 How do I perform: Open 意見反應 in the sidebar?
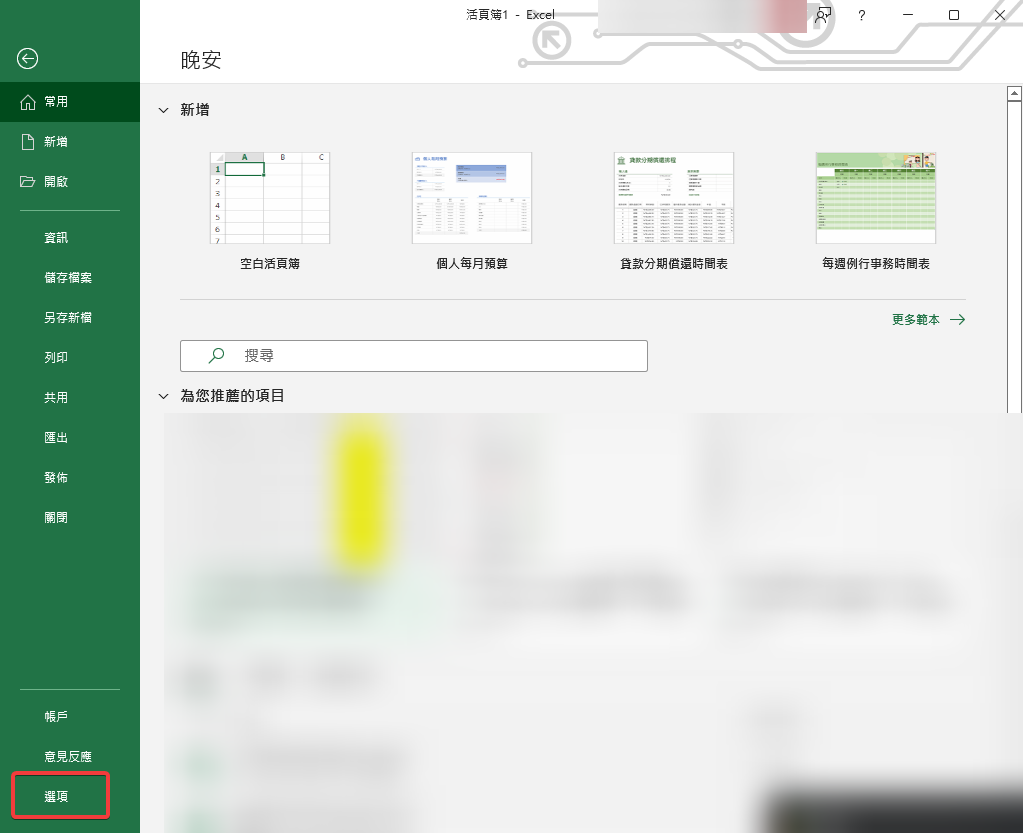pos(70,757)
